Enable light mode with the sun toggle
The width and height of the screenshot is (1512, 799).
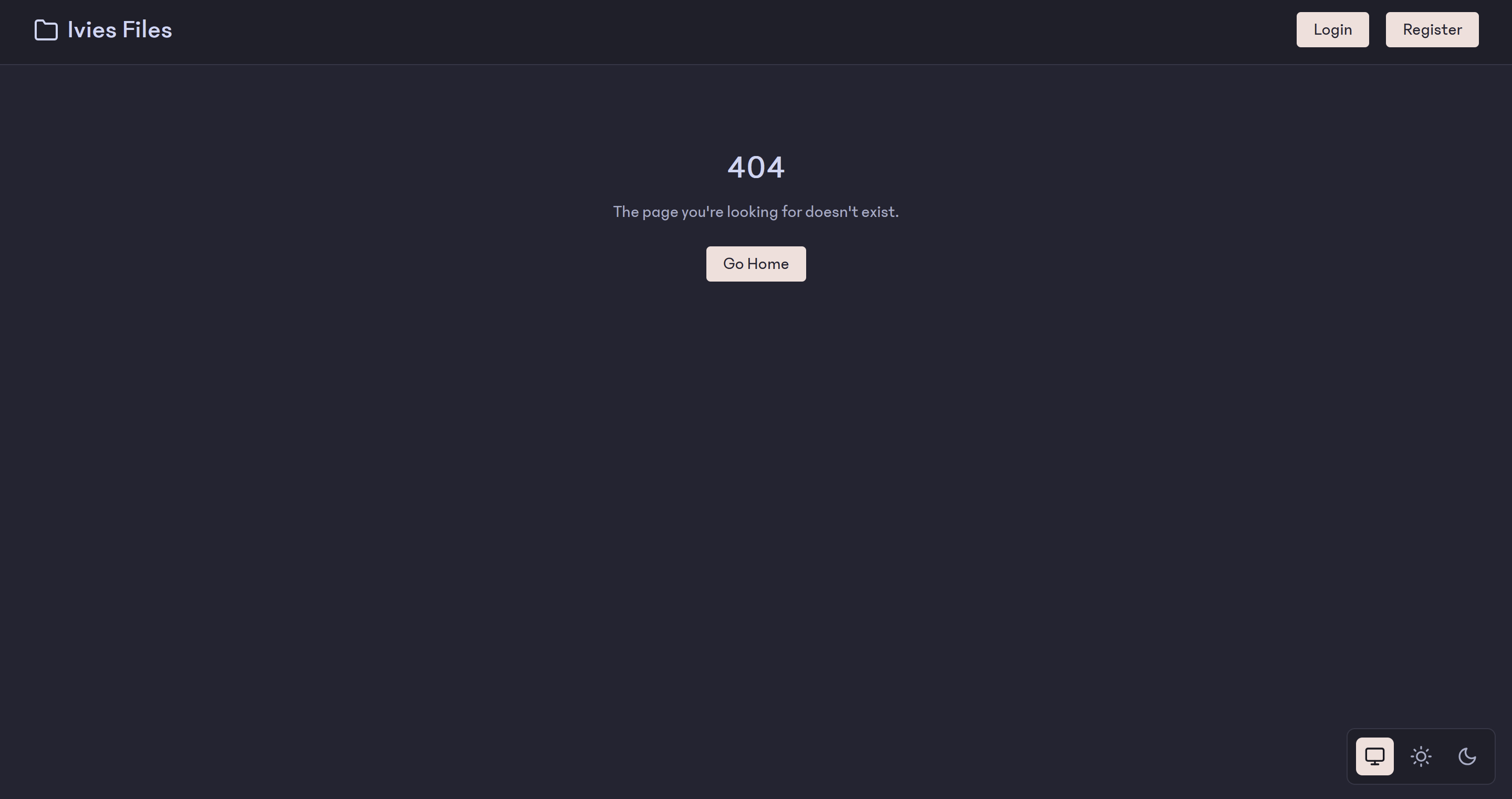pyautogui.click(x=1421, y=756)
